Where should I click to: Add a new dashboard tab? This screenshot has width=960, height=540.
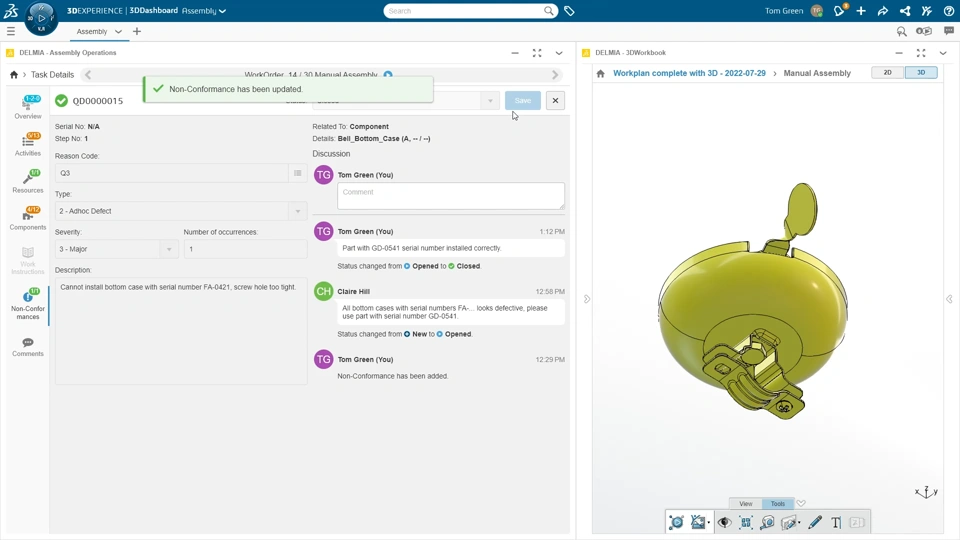[x=137, y=31]
